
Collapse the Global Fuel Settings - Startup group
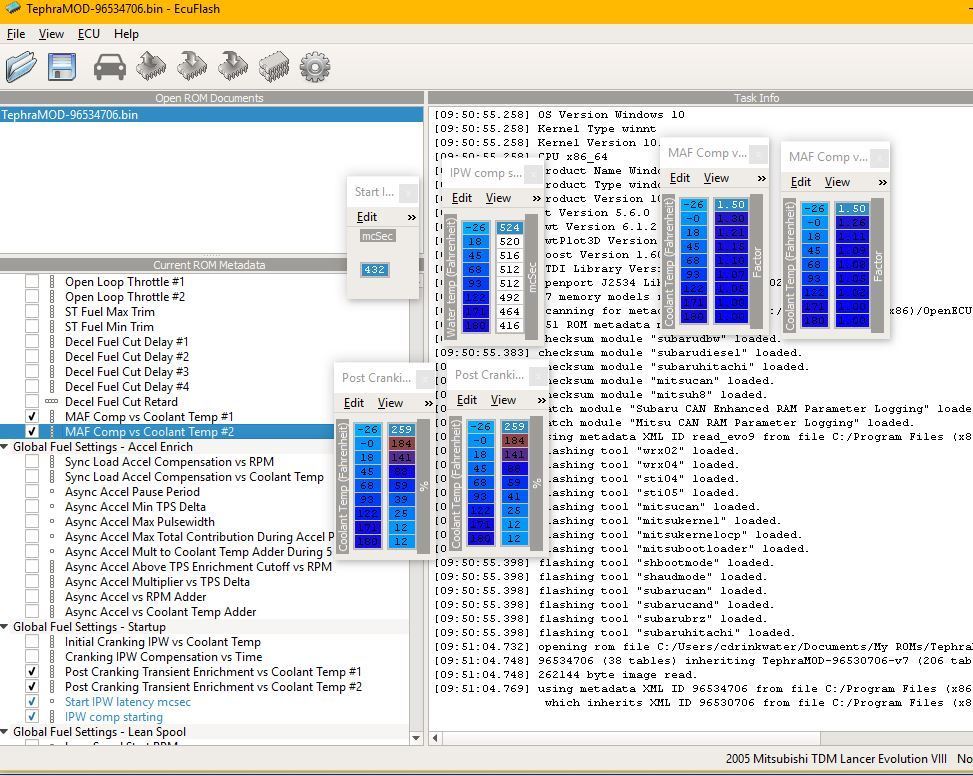click(x=6, y=627)
